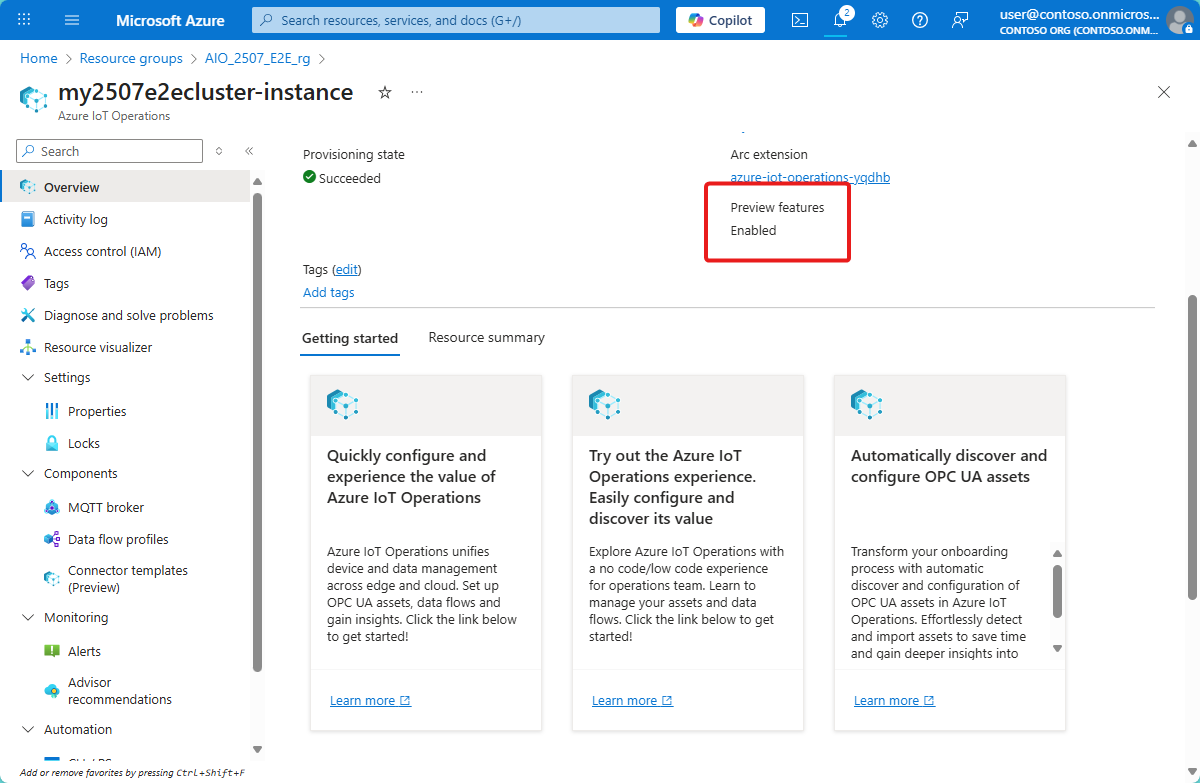Image resolution: width=1200 pixels, height=783 pixels.
Task: Click the user account avatar
Action: (x=1179, y=20)
